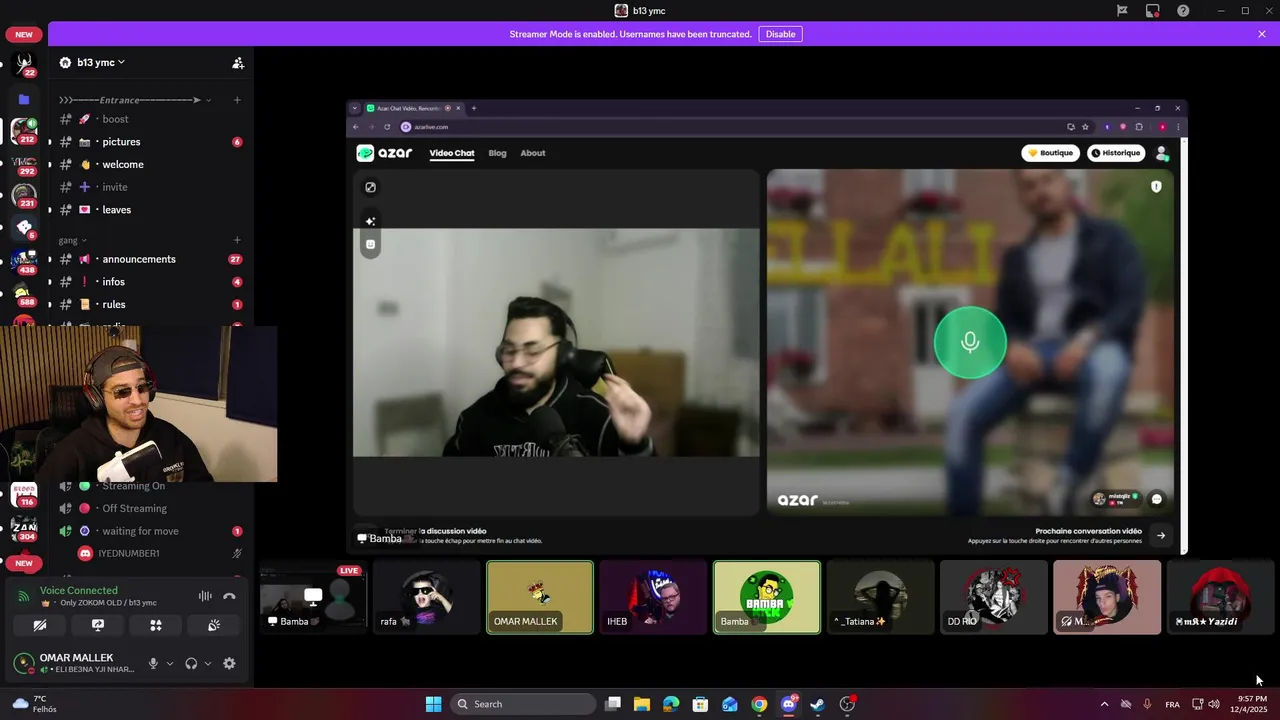Image resolution: width=1280 pixels, height=720 pixels.
Task: Select rafa participant tile
Action: [426, 598]
